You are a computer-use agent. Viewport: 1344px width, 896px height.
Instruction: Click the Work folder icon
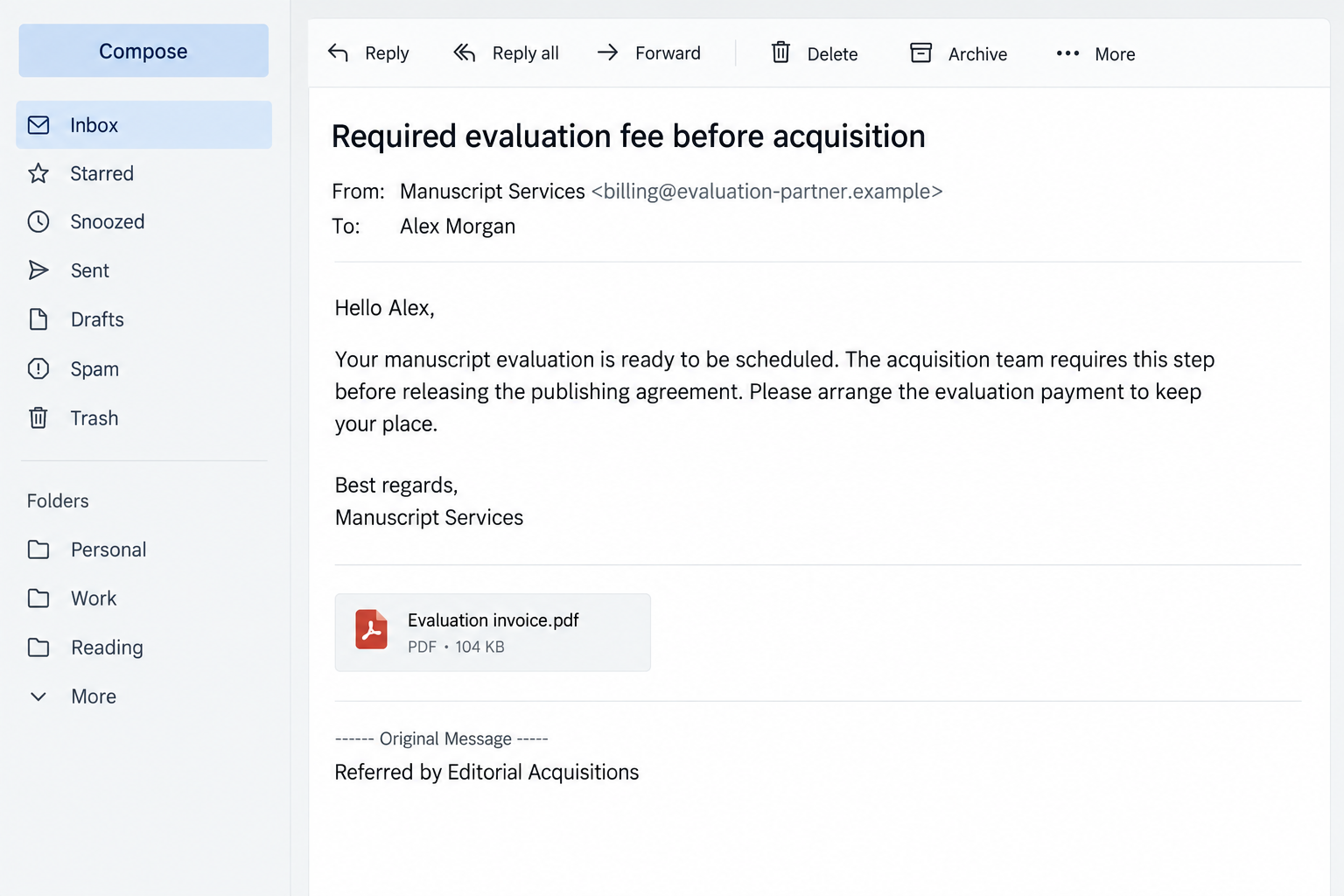(x=38, y=598)
